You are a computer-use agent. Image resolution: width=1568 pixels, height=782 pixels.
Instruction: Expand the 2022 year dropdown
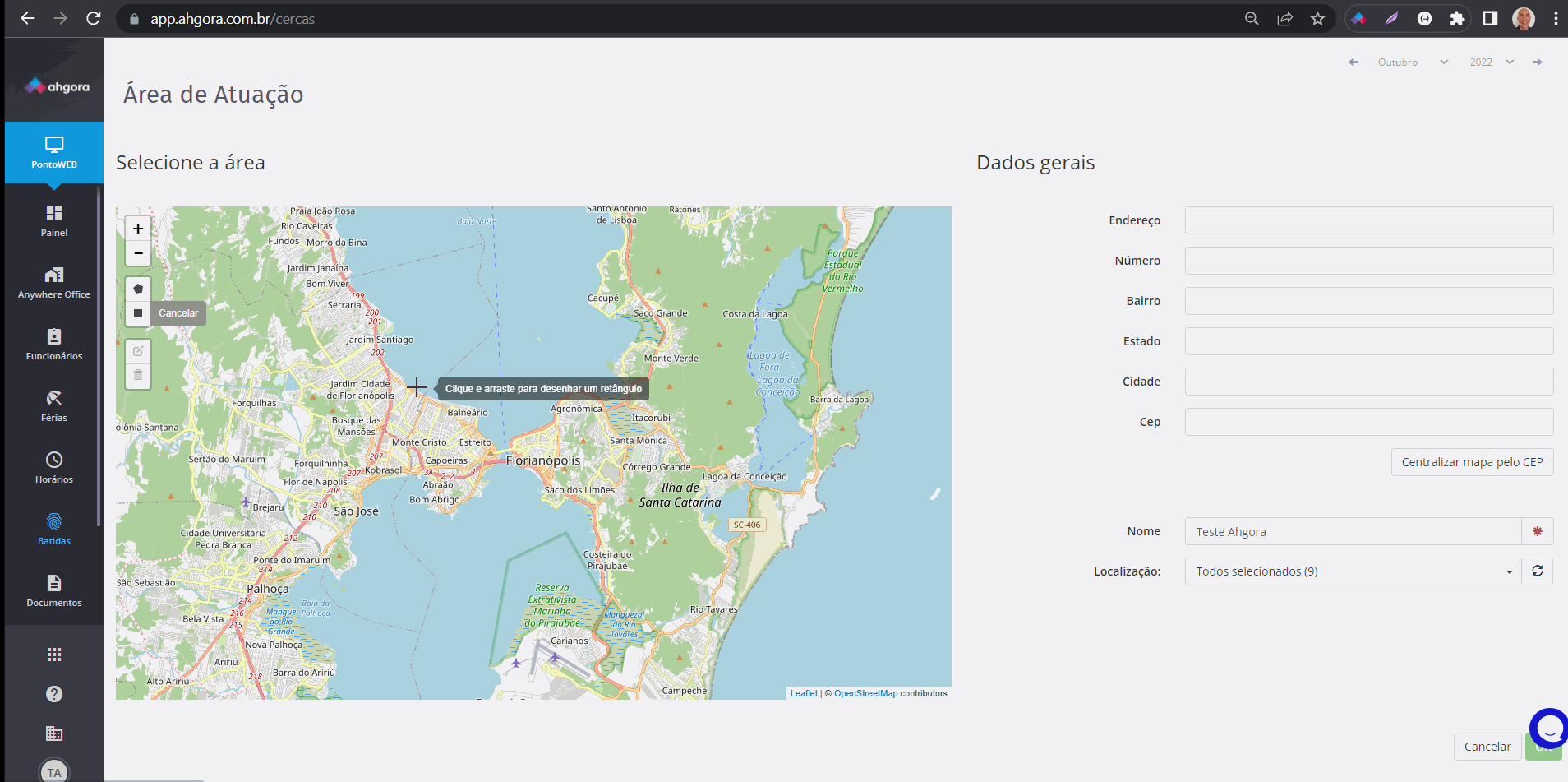click(1492, 62)
